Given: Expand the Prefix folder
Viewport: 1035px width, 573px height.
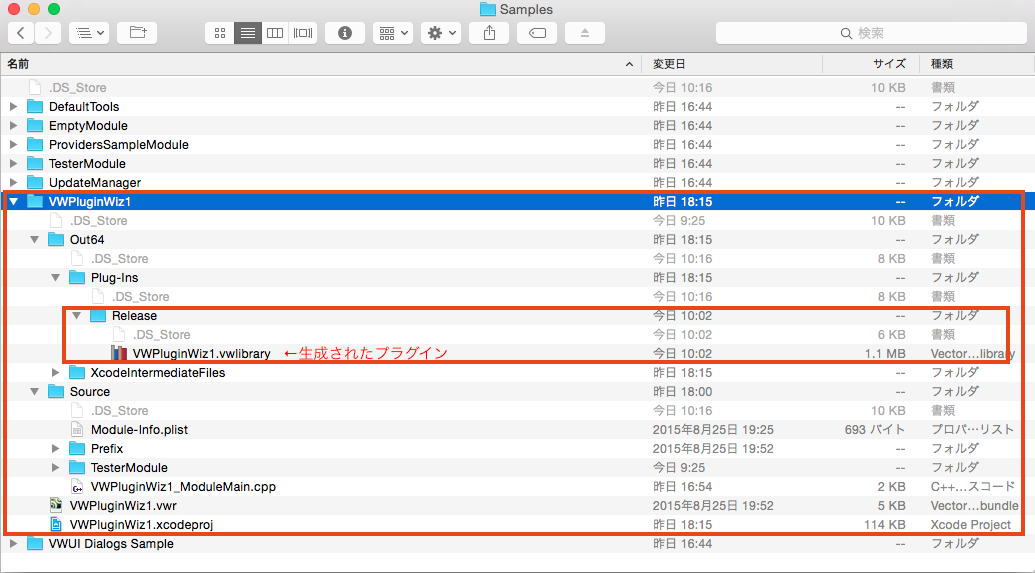Looking at the screenshot, I should (x=55, y=449).
